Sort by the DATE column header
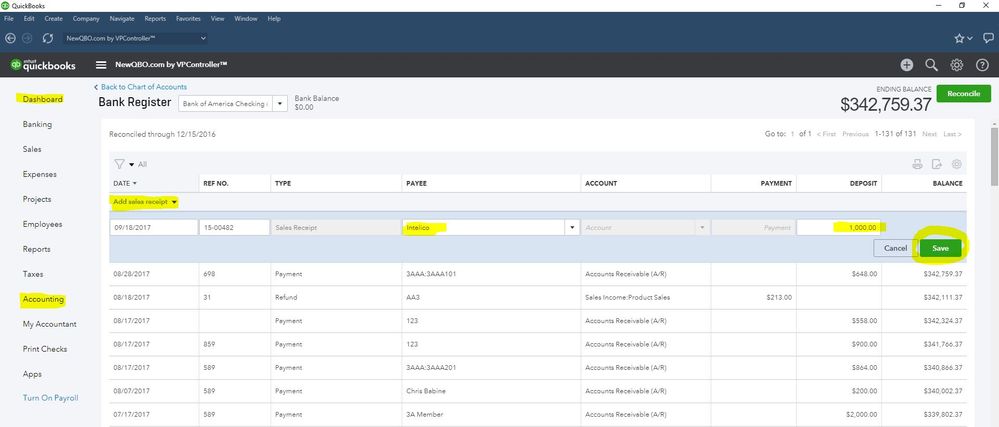 (x=125, y=184)
